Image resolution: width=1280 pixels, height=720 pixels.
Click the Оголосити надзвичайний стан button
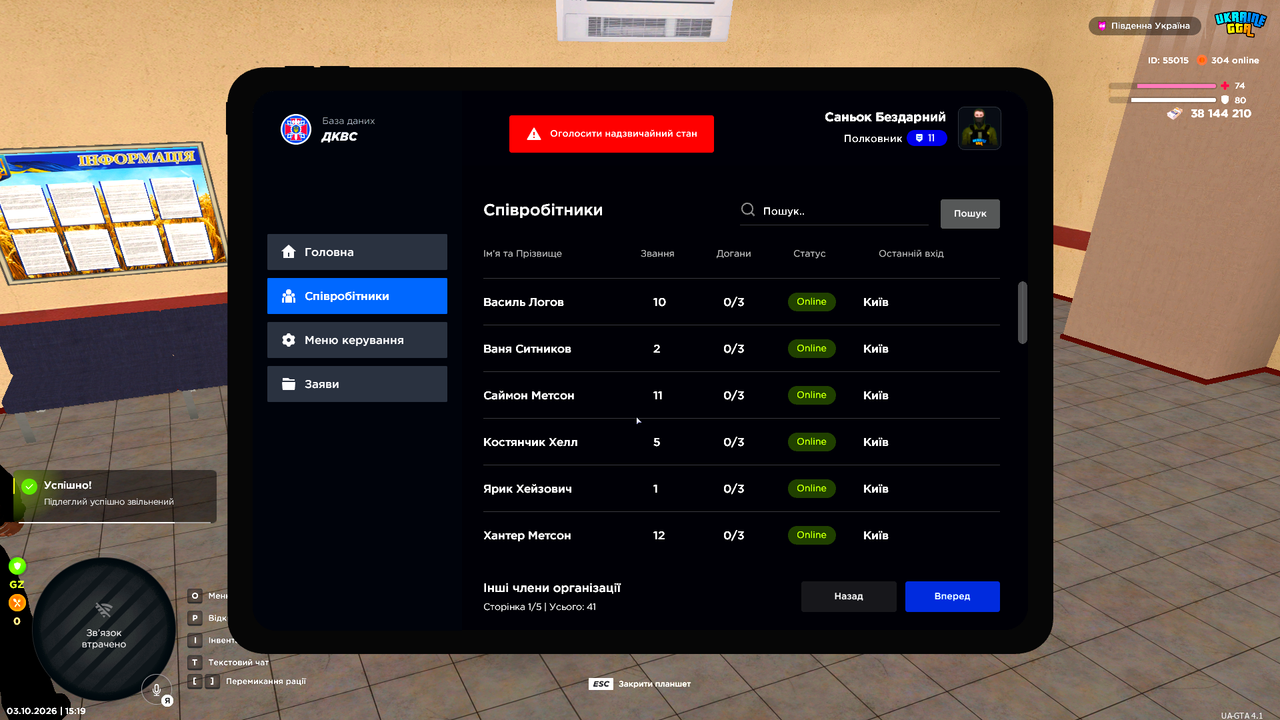611,134
